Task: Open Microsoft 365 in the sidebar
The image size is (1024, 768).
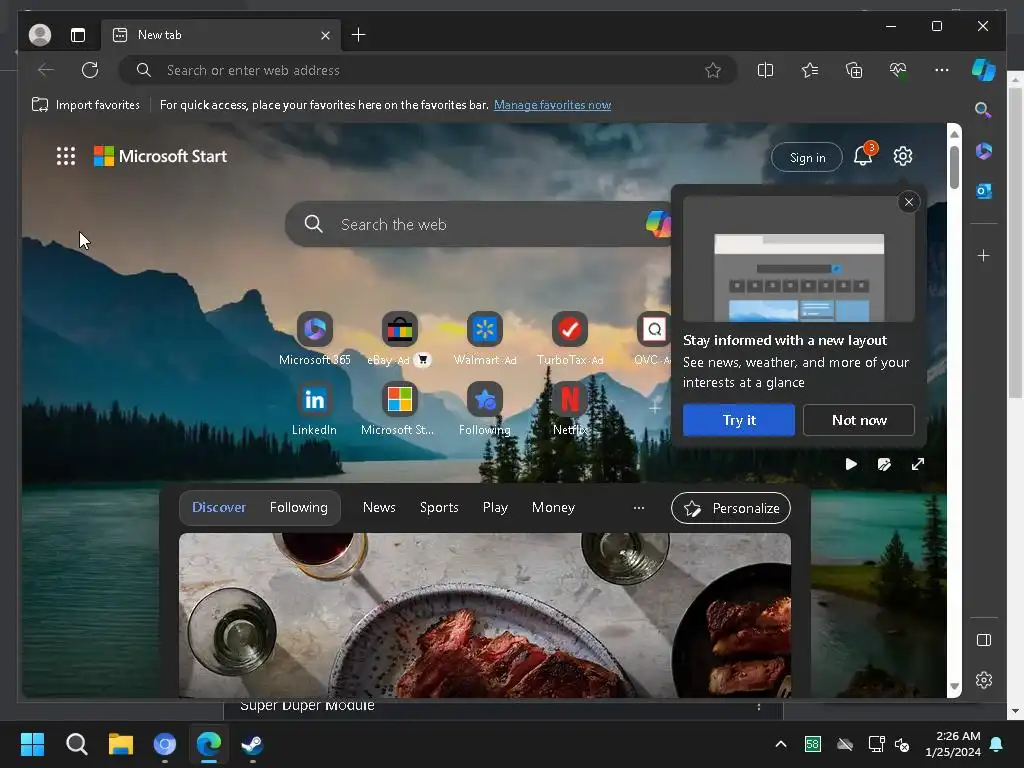Action: coord(984,152)
